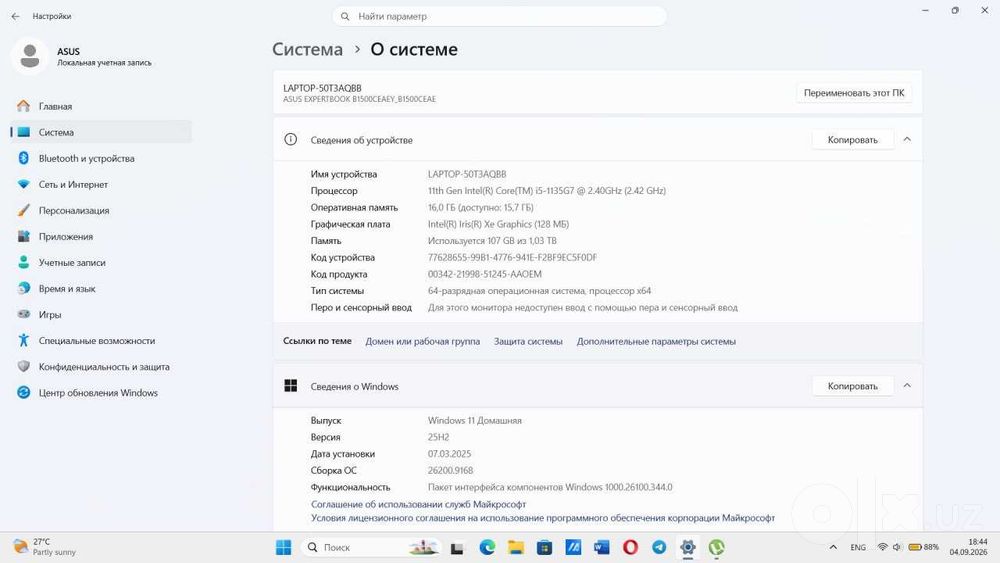The height and width of the screenshot is (563, 1000).
Task: Collapse the Сведения о Windows section
Action: (x=907, y=386)
